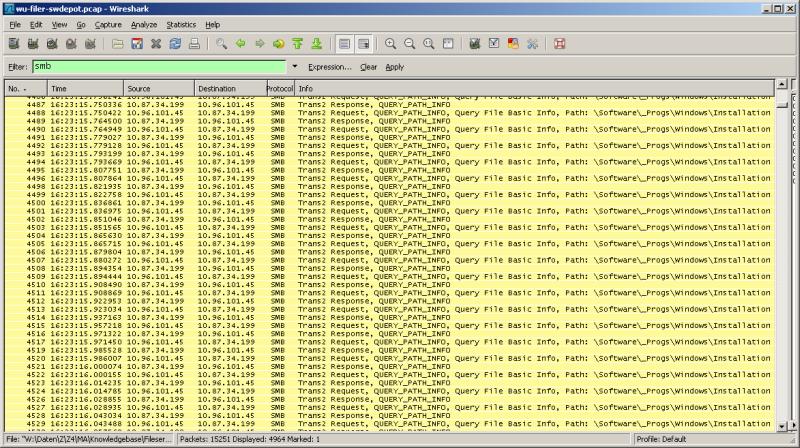
Task: Sort by the Info column header
Action: [x=534, y=88]
